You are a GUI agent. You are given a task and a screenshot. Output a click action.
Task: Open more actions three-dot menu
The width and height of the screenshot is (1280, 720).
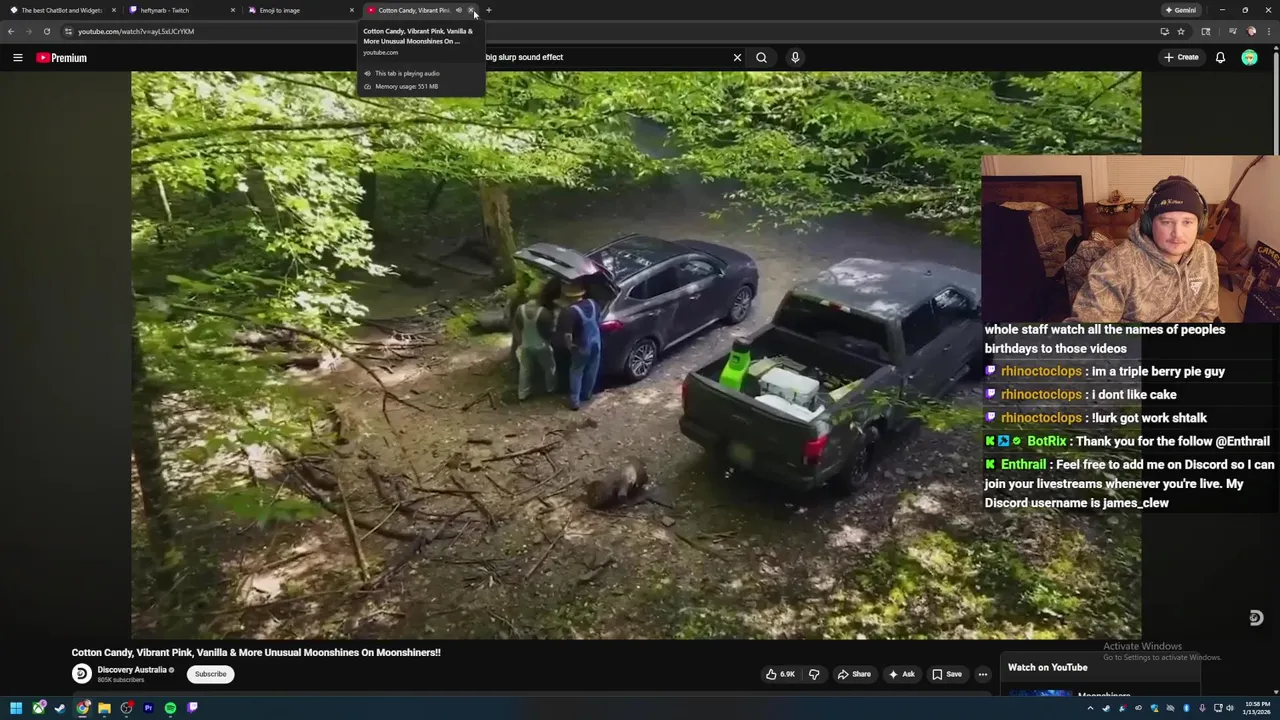coord(982,674)
